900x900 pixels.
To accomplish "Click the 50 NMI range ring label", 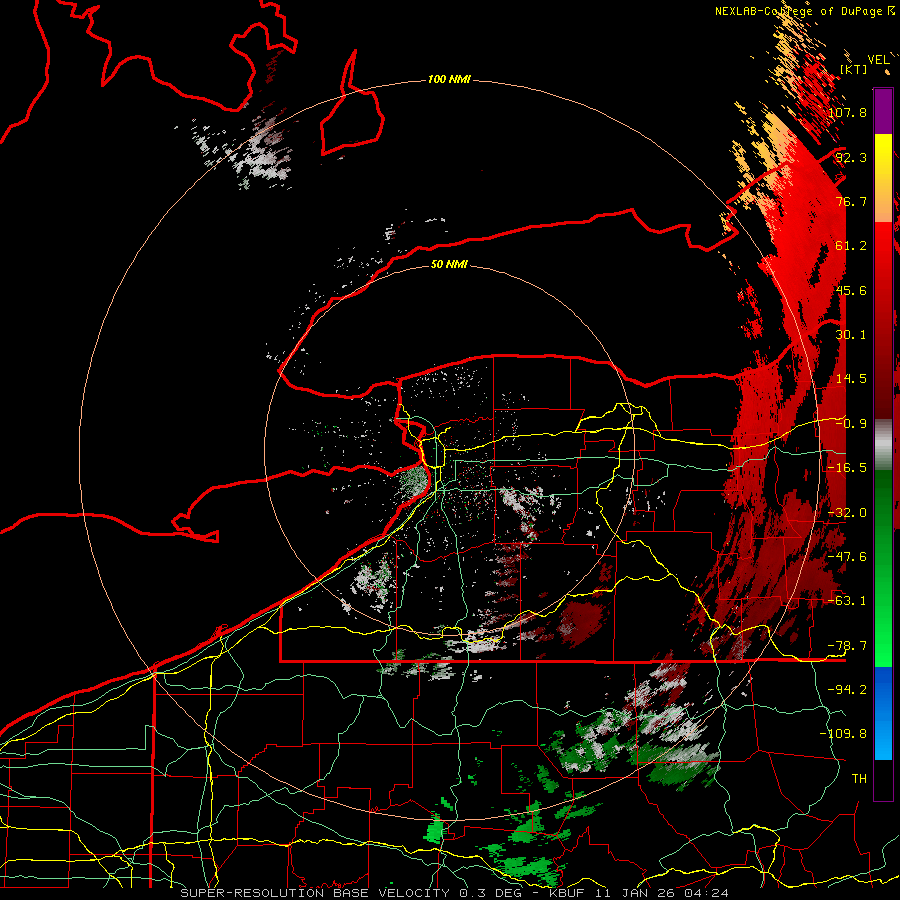I will (x=449, y=264).
